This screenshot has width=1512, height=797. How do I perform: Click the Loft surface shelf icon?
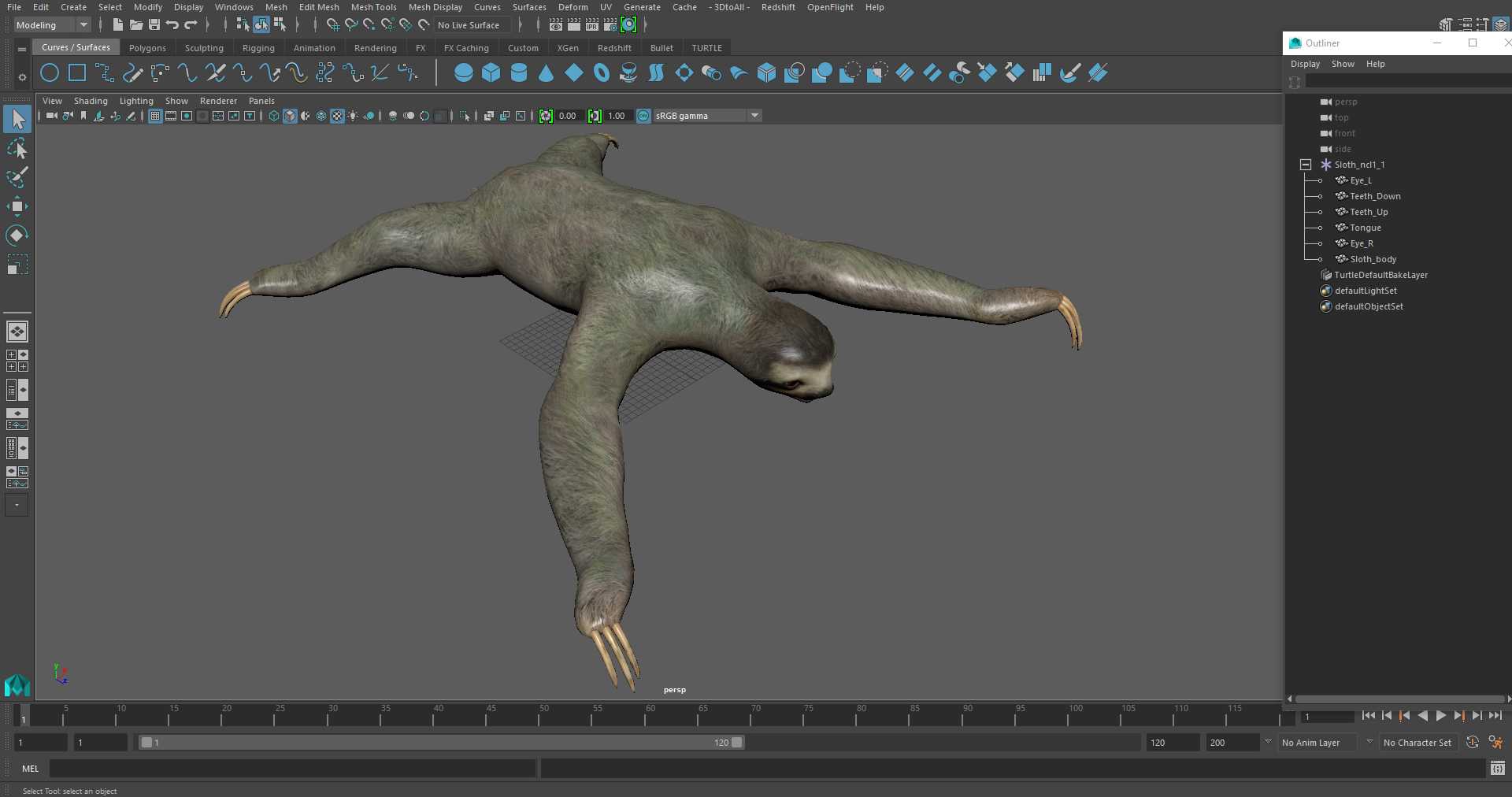(x=656, y=73)
